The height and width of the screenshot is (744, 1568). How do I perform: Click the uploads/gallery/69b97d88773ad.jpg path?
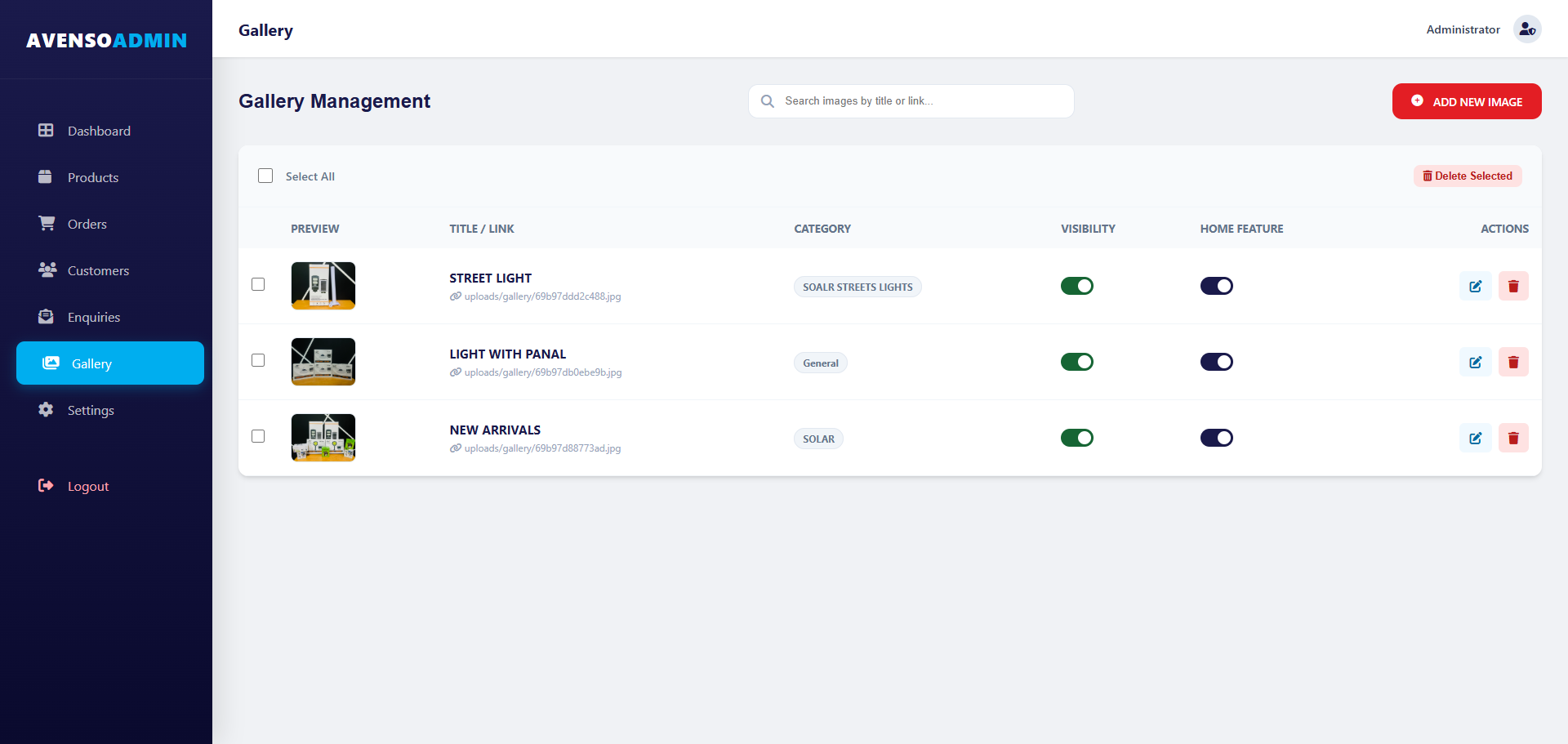point(542,448)
